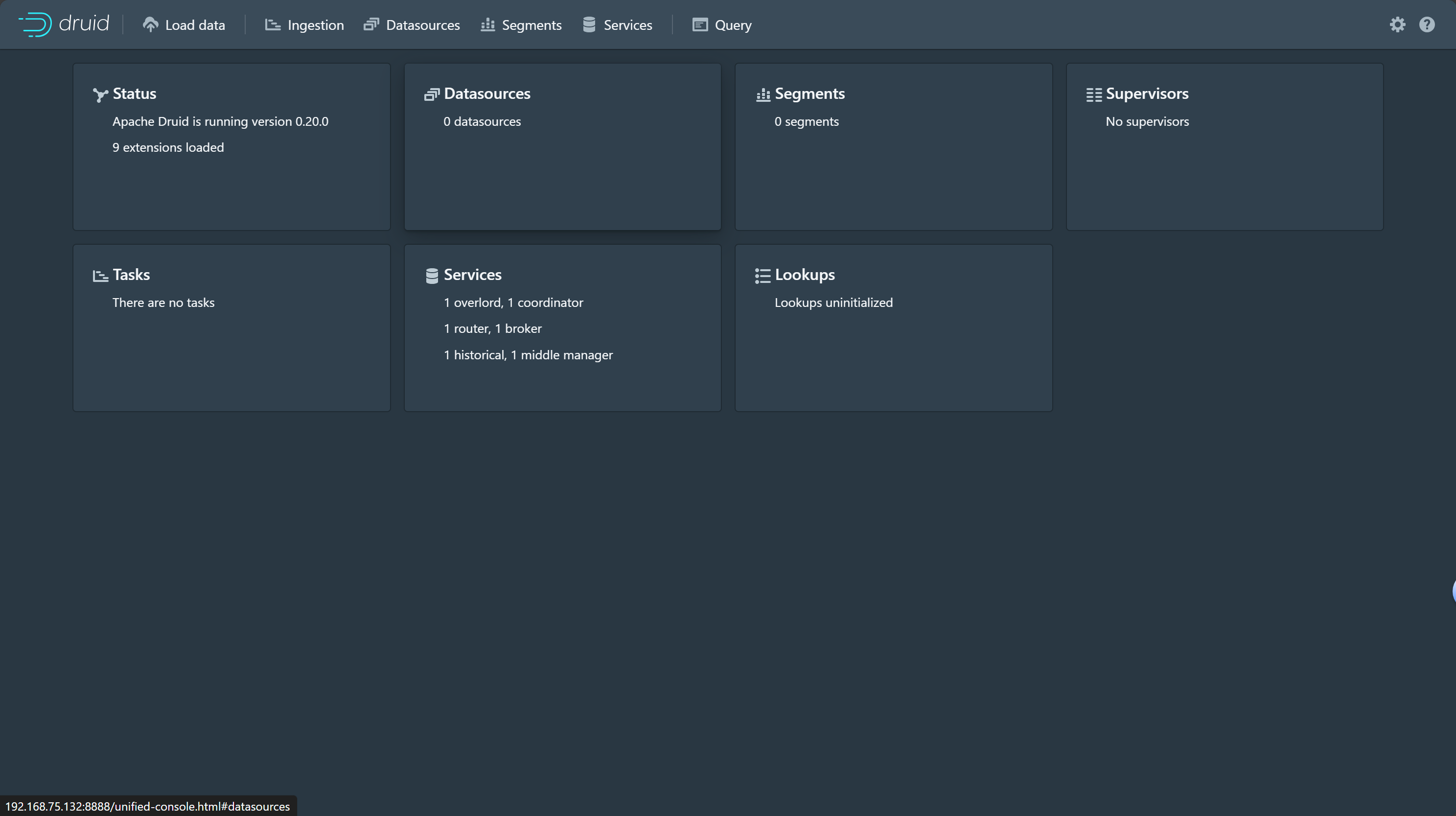Open the Lookups uninitialized card
The image size is (1456, 816).
pos(893,327)
